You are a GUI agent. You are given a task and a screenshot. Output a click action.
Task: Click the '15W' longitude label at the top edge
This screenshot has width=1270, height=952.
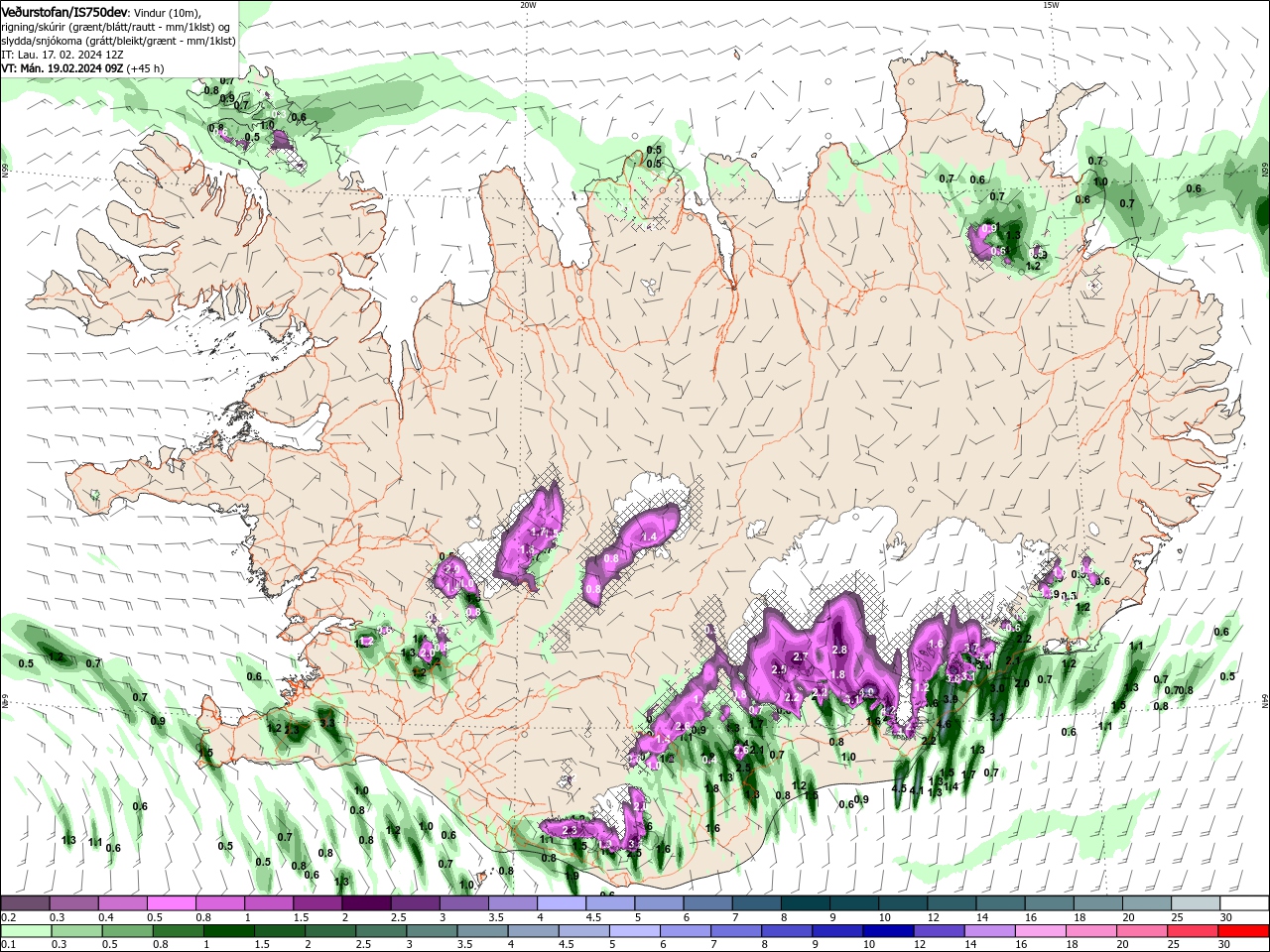point(1051,5)
